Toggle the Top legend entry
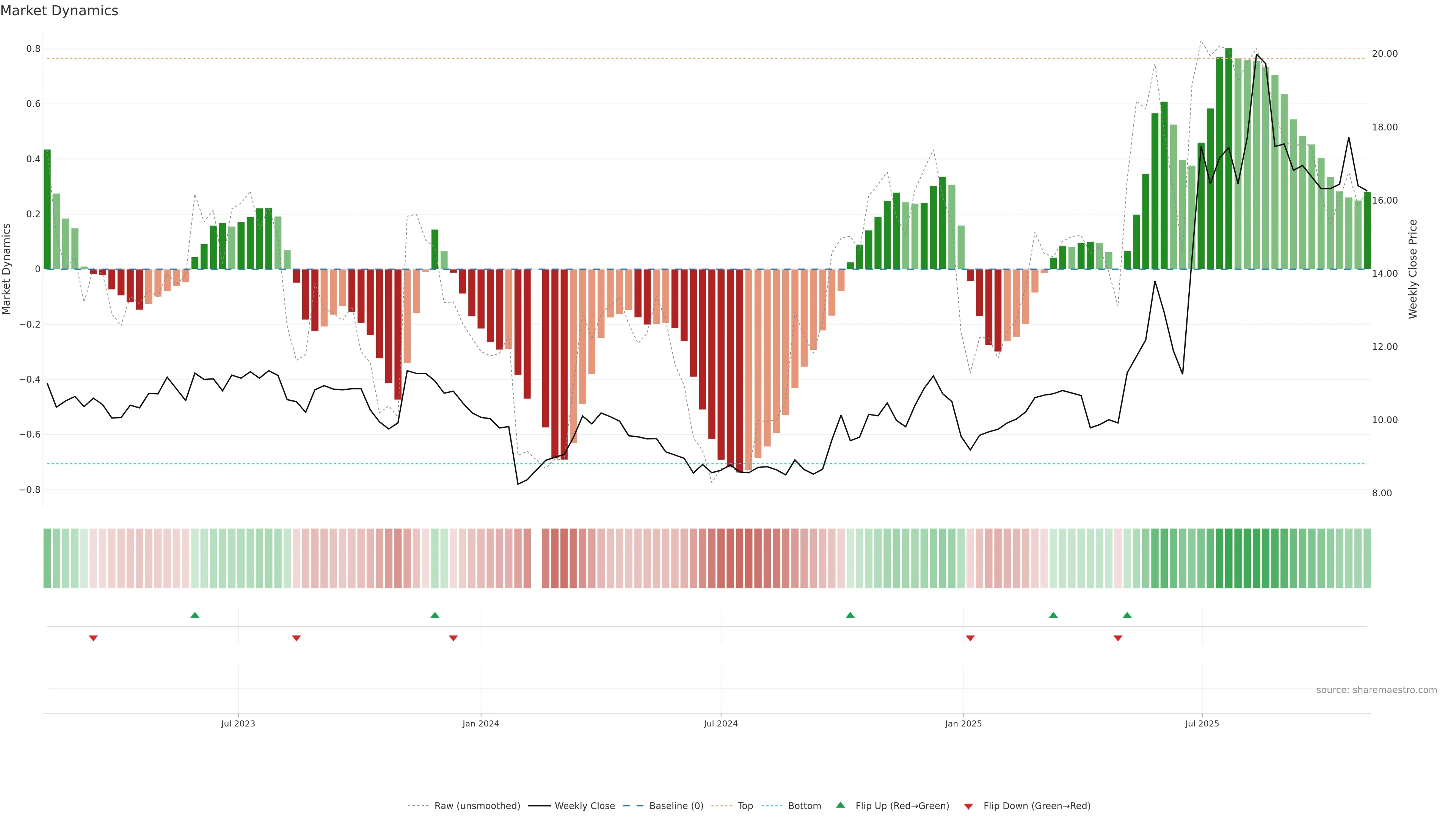 pyautogui.click(x=745, y=806)
